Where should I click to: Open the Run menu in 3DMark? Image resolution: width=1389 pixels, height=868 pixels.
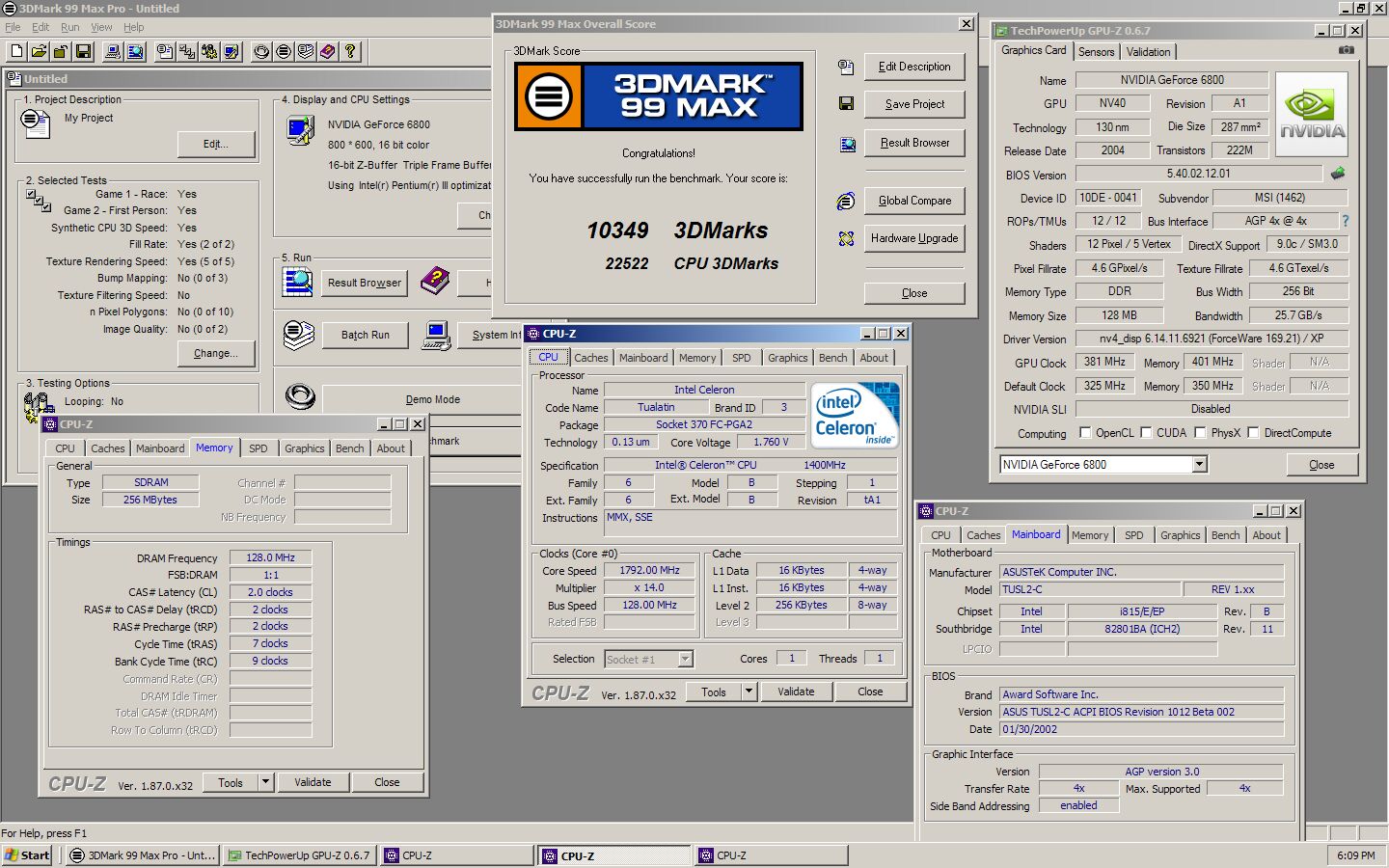click(70, 27)
